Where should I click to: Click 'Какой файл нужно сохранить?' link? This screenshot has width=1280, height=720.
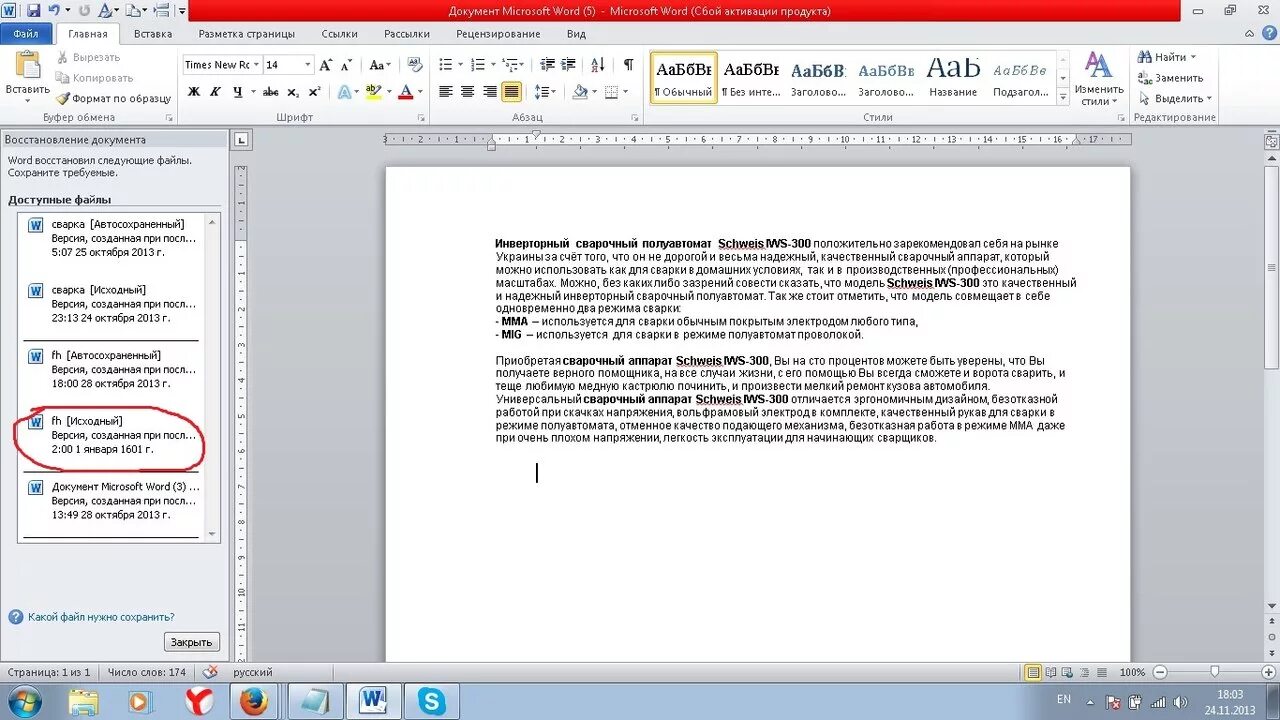[101, 617]
